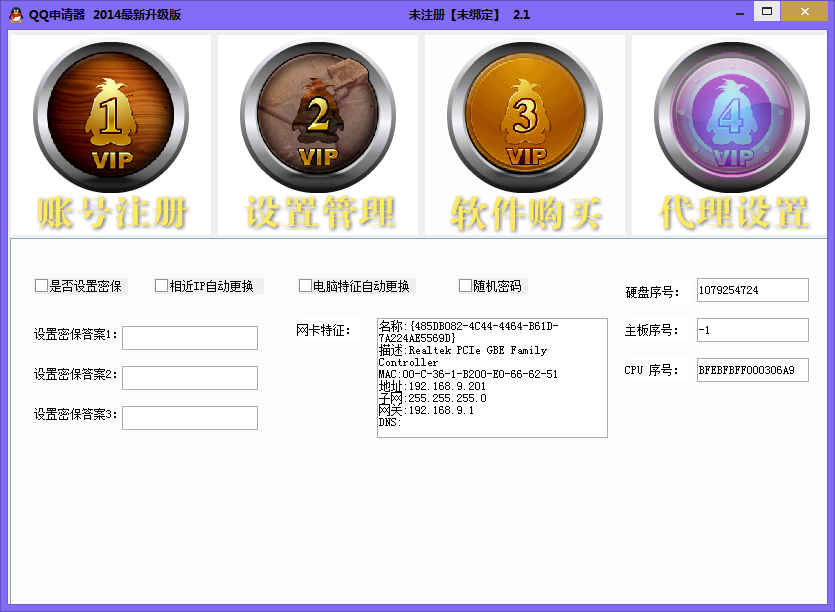This screenshot has width=835, height=612.
Task: Click the 代理设置 label
Action: pyautogui.click(x=731, y=209)
